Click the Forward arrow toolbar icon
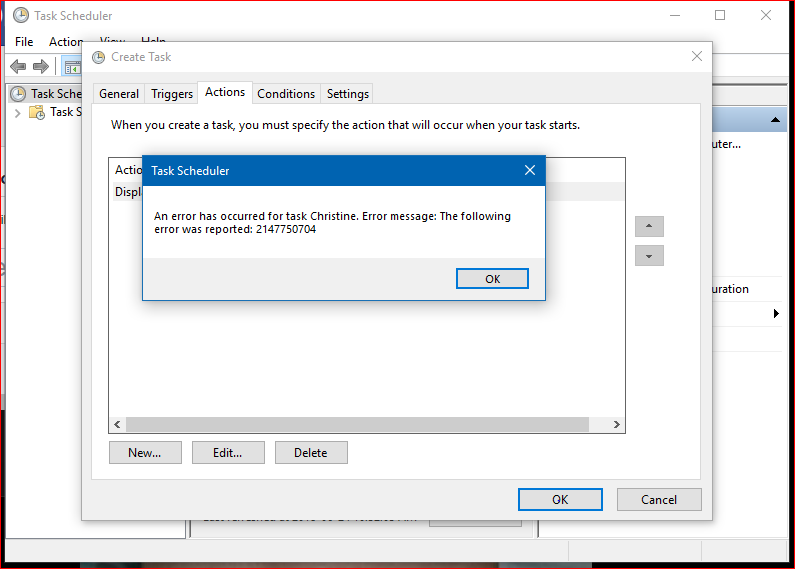This screenshot has height=569, width=795. (41, 66)
